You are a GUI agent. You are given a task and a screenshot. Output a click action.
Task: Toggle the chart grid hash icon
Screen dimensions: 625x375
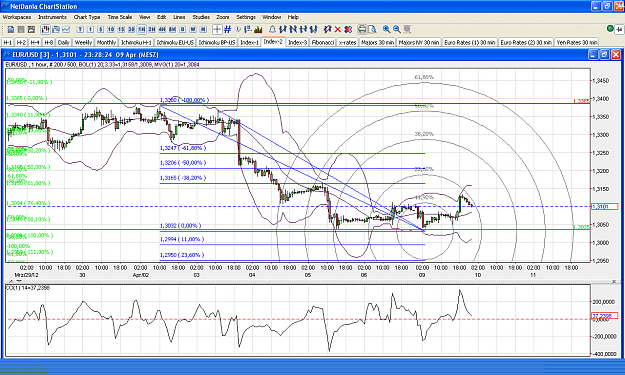(228, 29)
